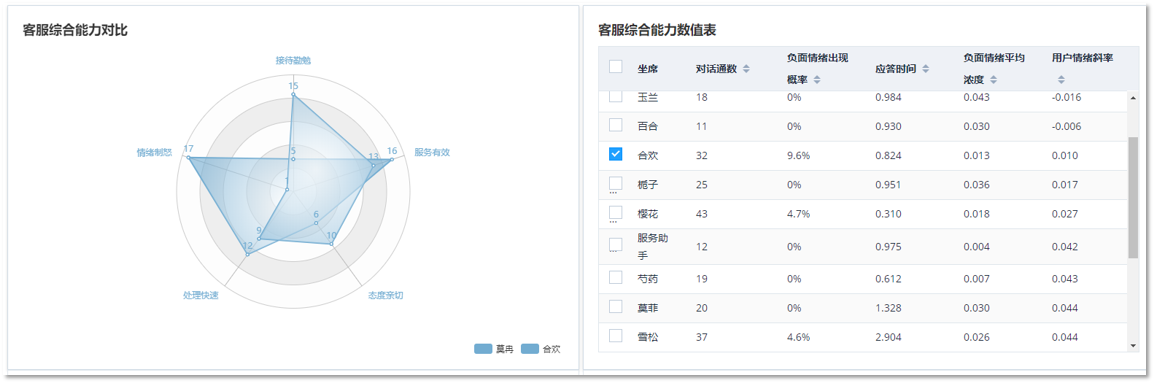
Task: Click the 2.904 response time cell
Action: coord(888,337)
